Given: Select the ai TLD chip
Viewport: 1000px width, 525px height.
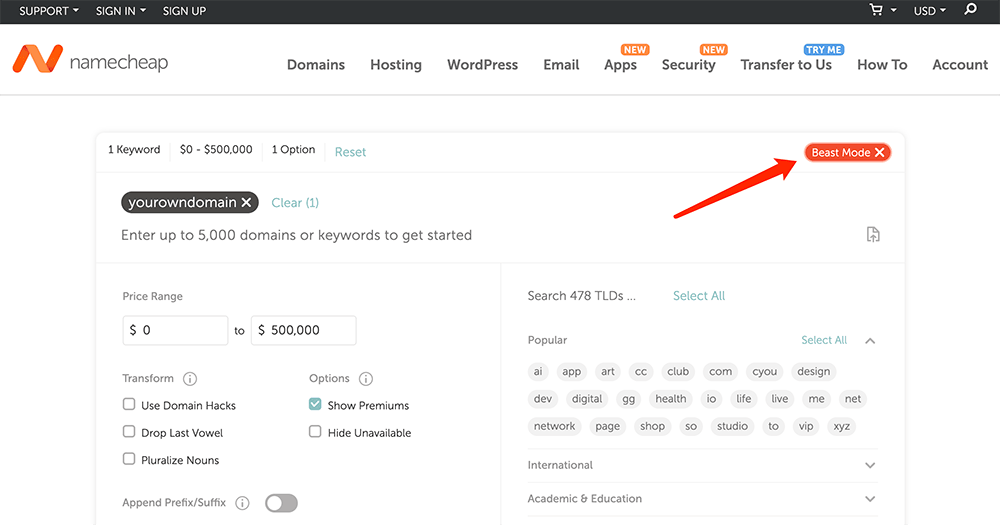Looking at the screenshot, I should (538, 371).
